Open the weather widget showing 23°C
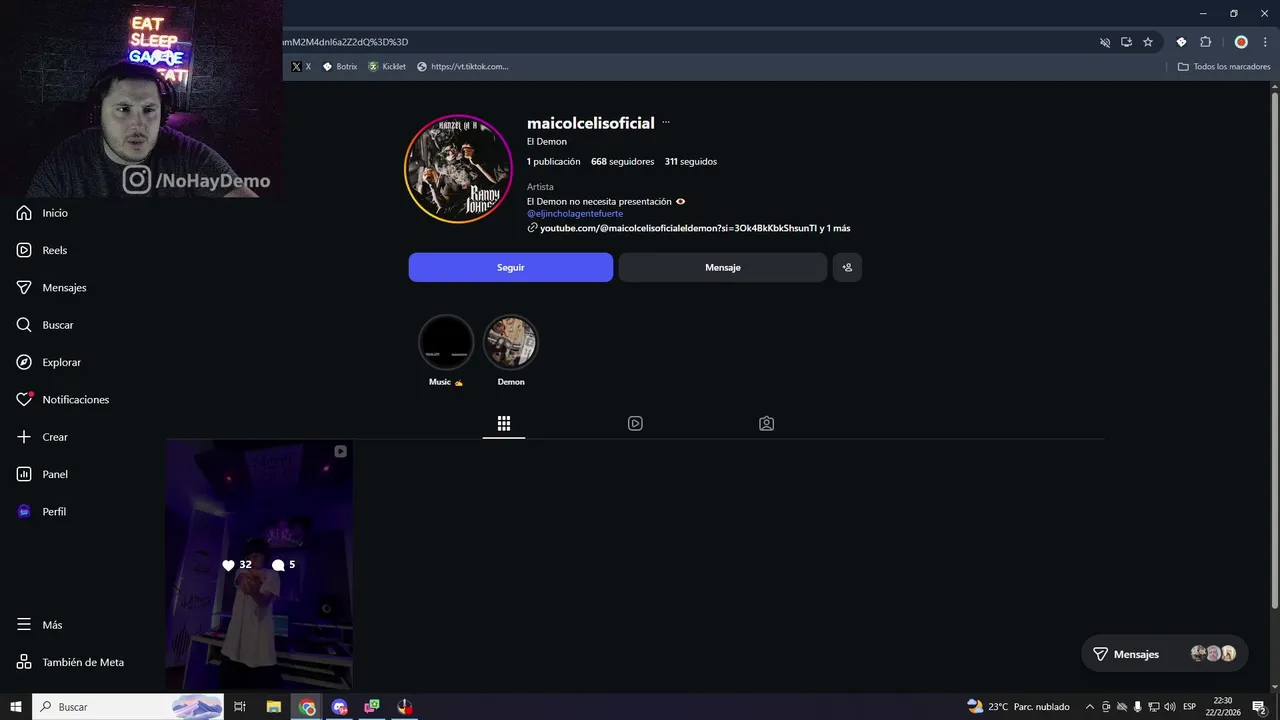Screen dimensions: 1280x720 1018,707
